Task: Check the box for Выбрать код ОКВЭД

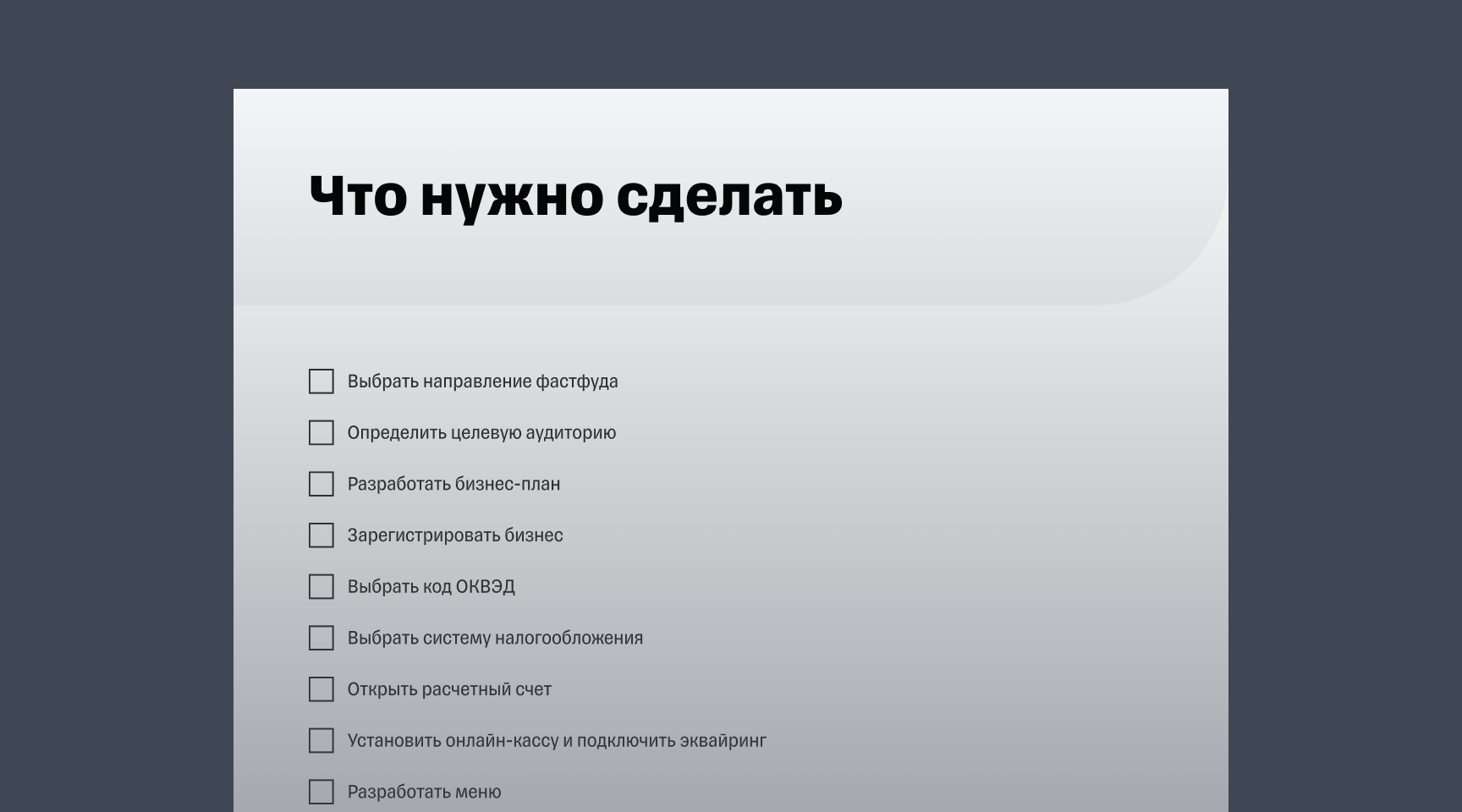Action: click(x=322, y=587)
